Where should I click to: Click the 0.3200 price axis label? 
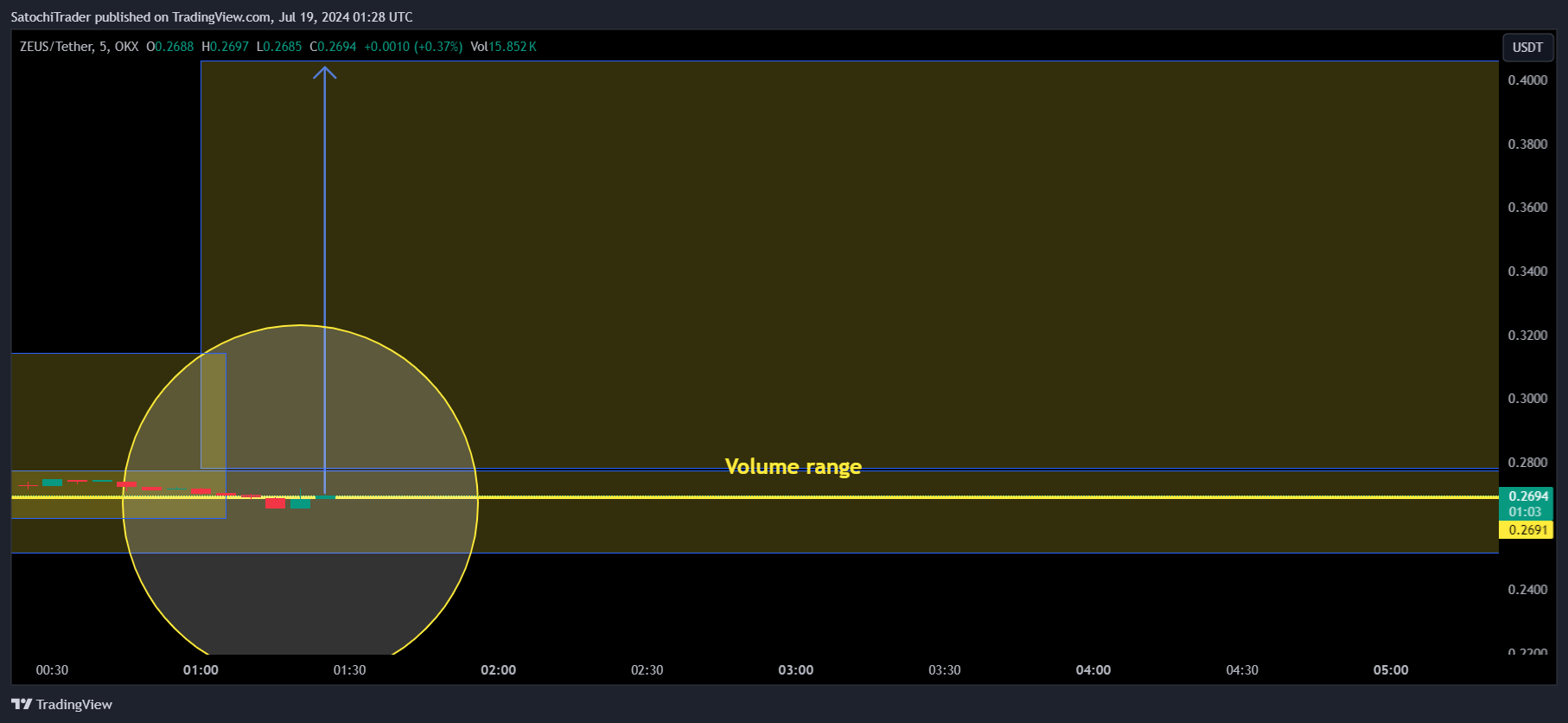click(x=1527, y=336)
